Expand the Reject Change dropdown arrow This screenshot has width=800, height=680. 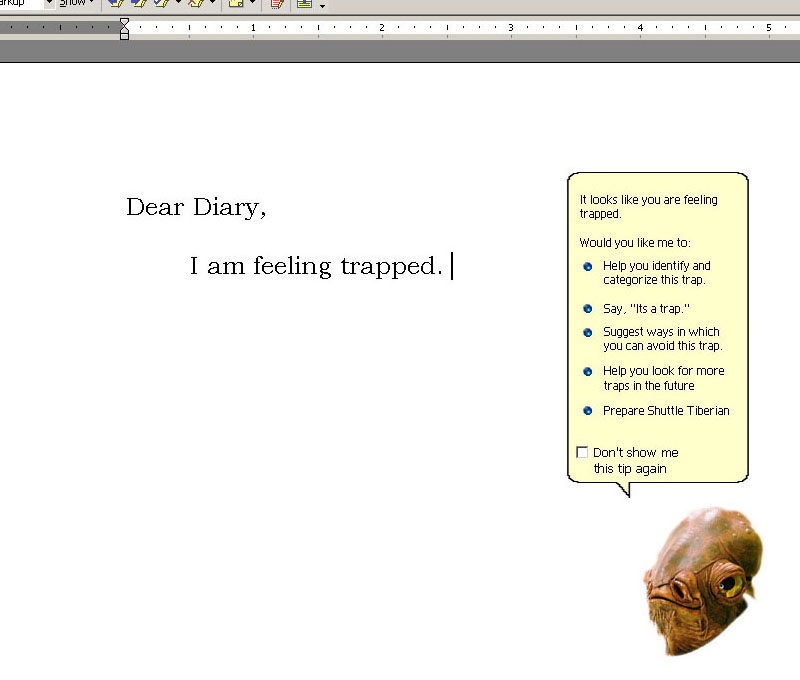coord(213,3)
